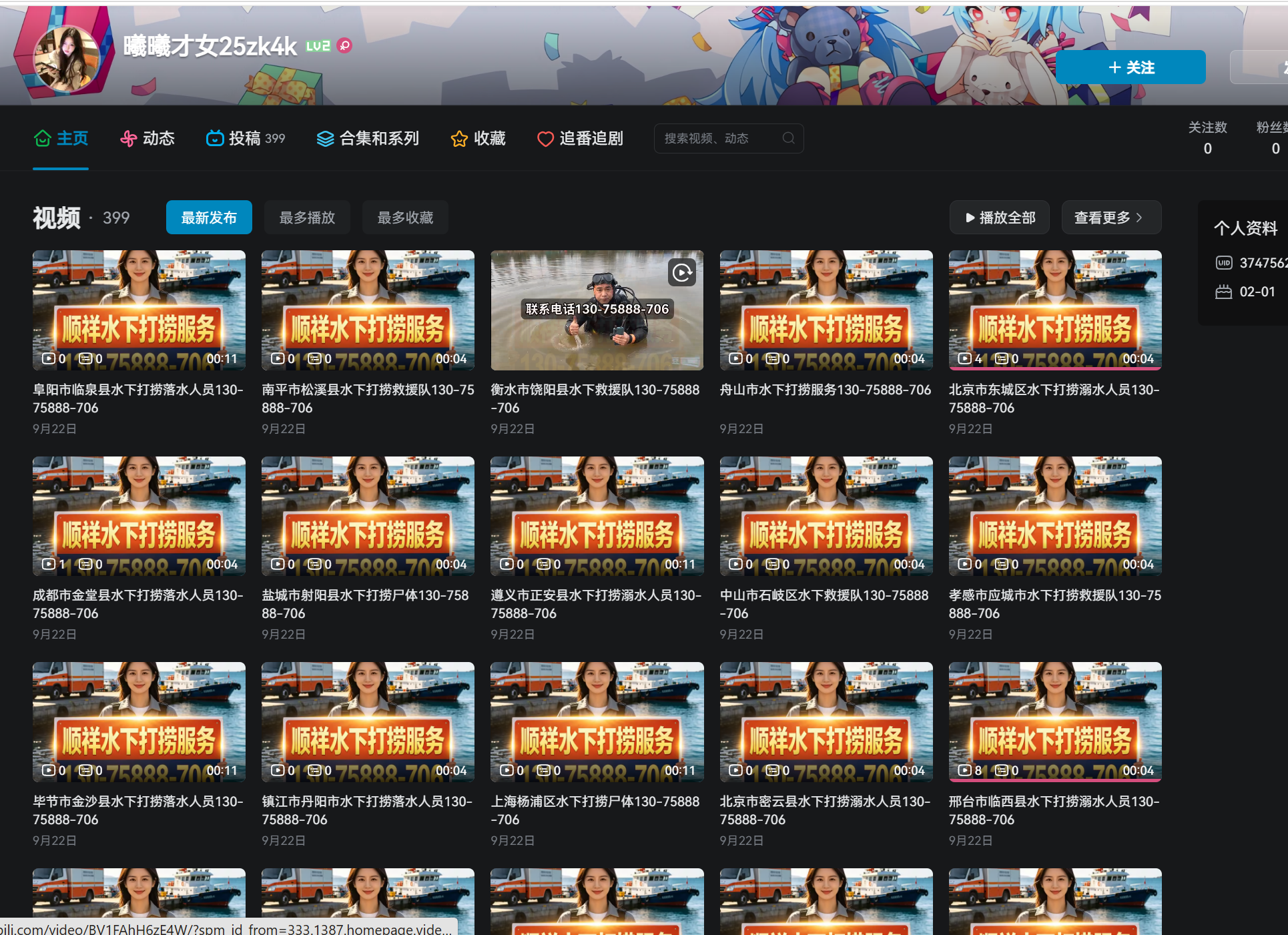Open 镇江市丹阳市水下打捞落水人员 video title
Screen dimensions: 1288x935
pos(367,810)
